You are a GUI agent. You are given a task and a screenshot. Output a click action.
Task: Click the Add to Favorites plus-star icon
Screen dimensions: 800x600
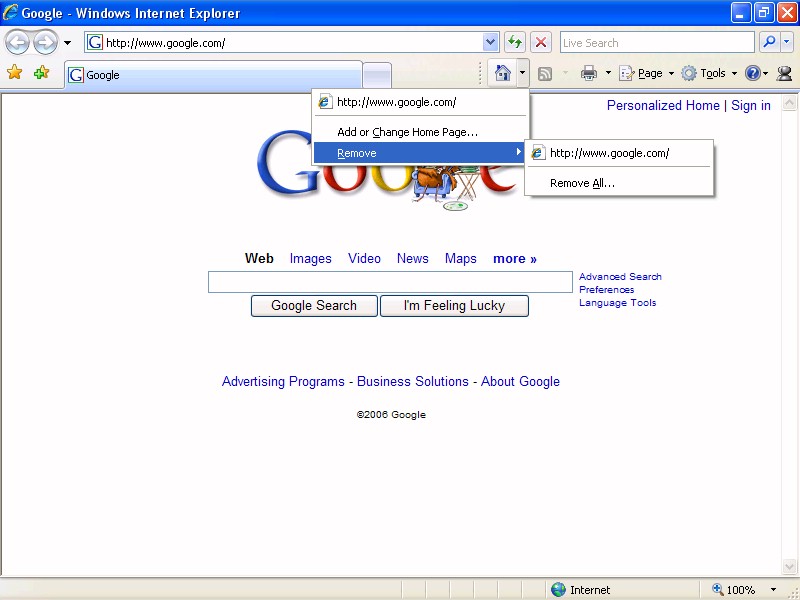click(x=41, y=72)
